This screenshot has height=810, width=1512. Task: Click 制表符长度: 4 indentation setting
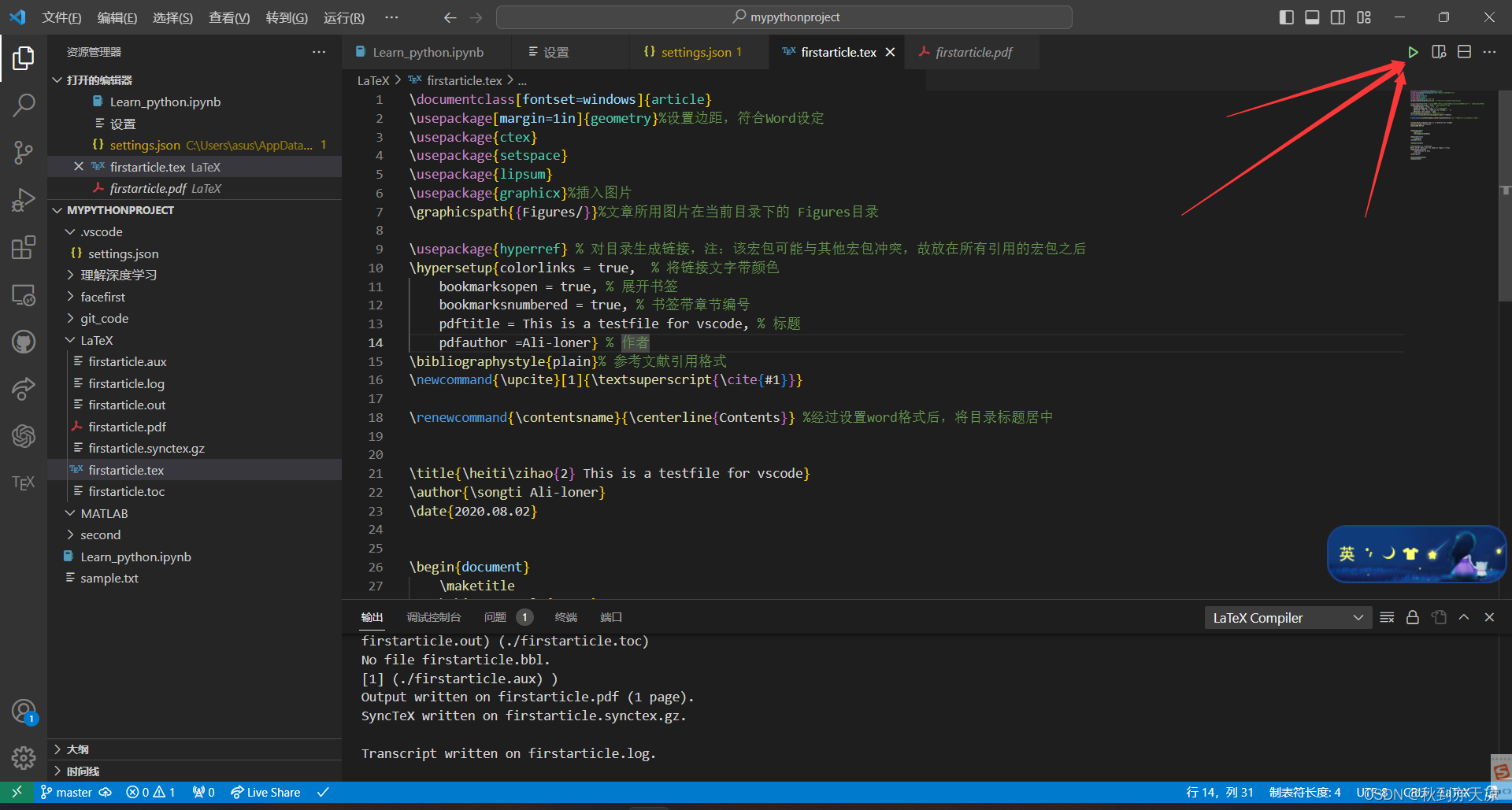1305,792
